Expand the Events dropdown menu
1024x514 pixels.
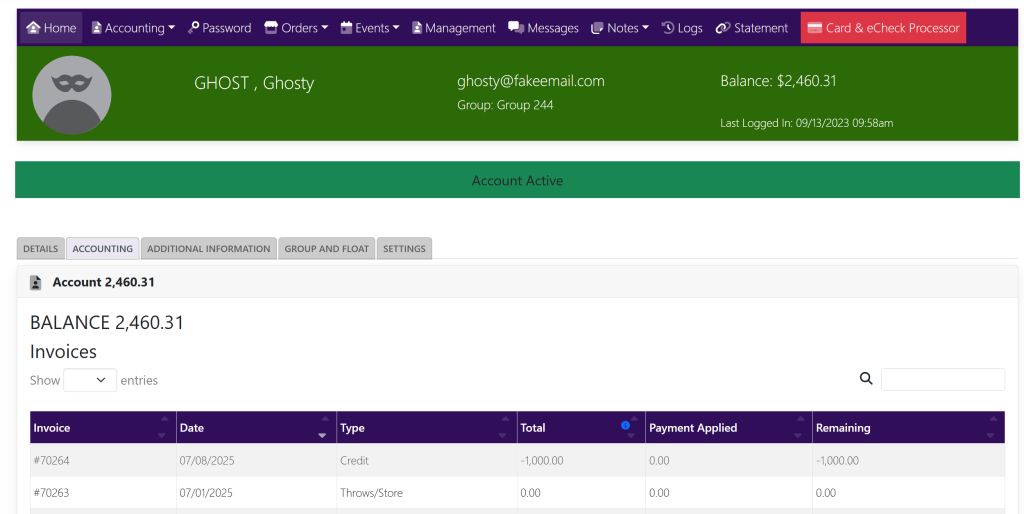coord(371,28)
